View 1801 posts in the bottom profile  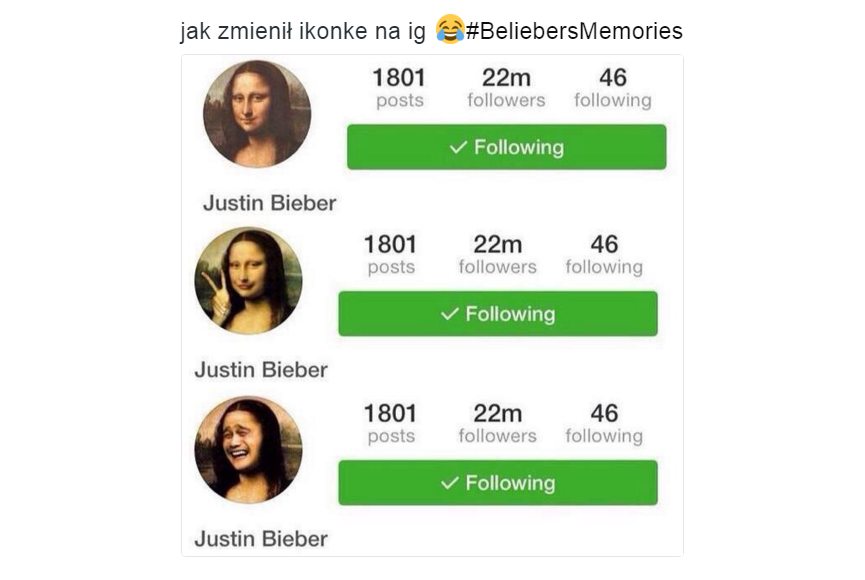tap(391, 423)
